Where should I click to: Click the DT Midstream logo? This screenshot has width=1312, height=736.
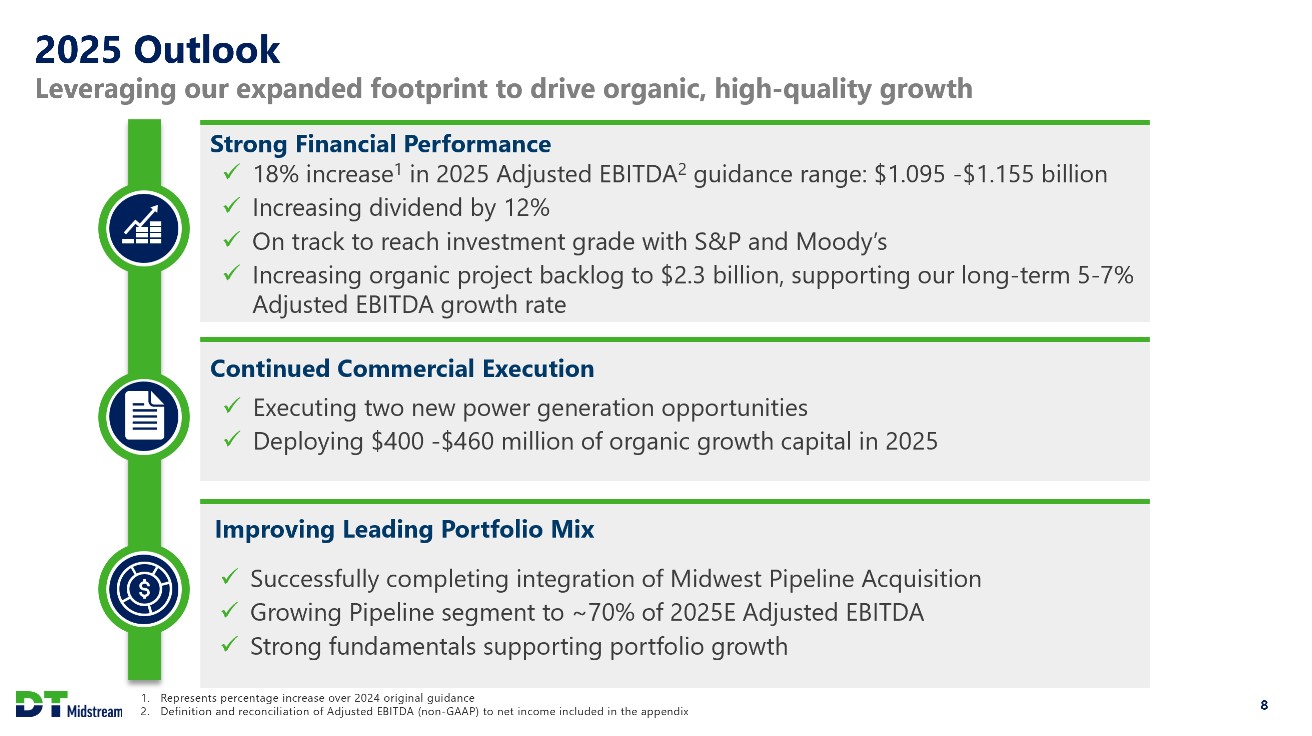tap(68, 705)
